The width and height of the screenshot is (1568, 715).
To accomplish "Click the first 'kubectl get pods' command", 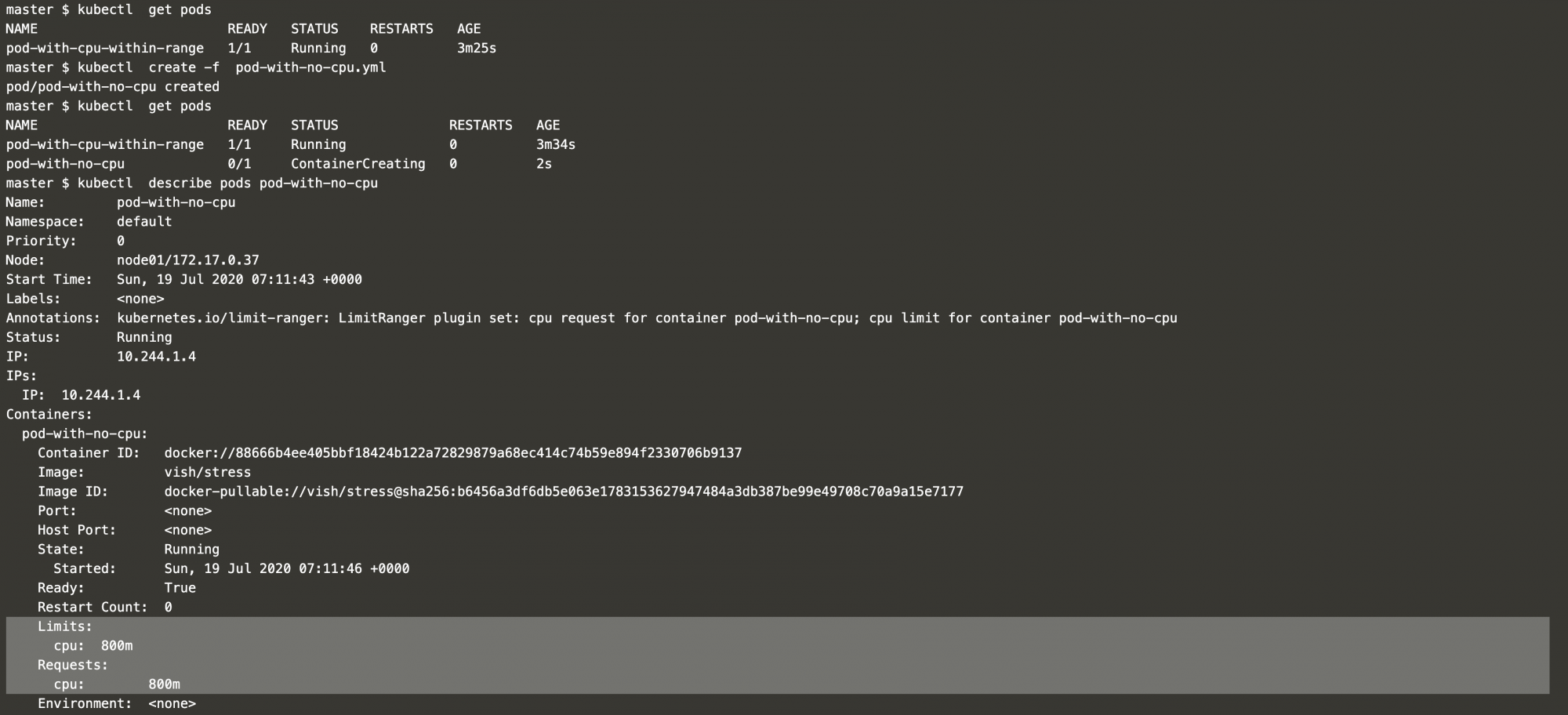I will coord(144,9).
